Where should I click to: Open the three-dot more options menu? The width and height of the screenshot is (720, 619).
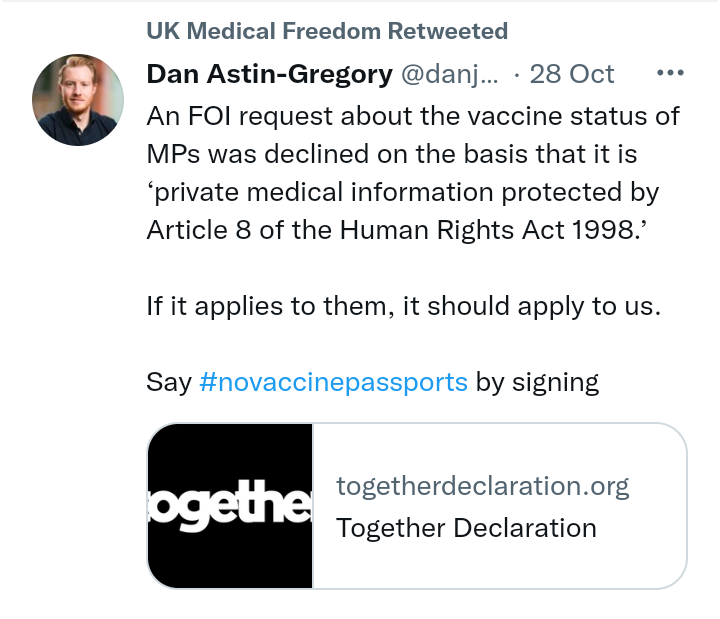[669, 74]
